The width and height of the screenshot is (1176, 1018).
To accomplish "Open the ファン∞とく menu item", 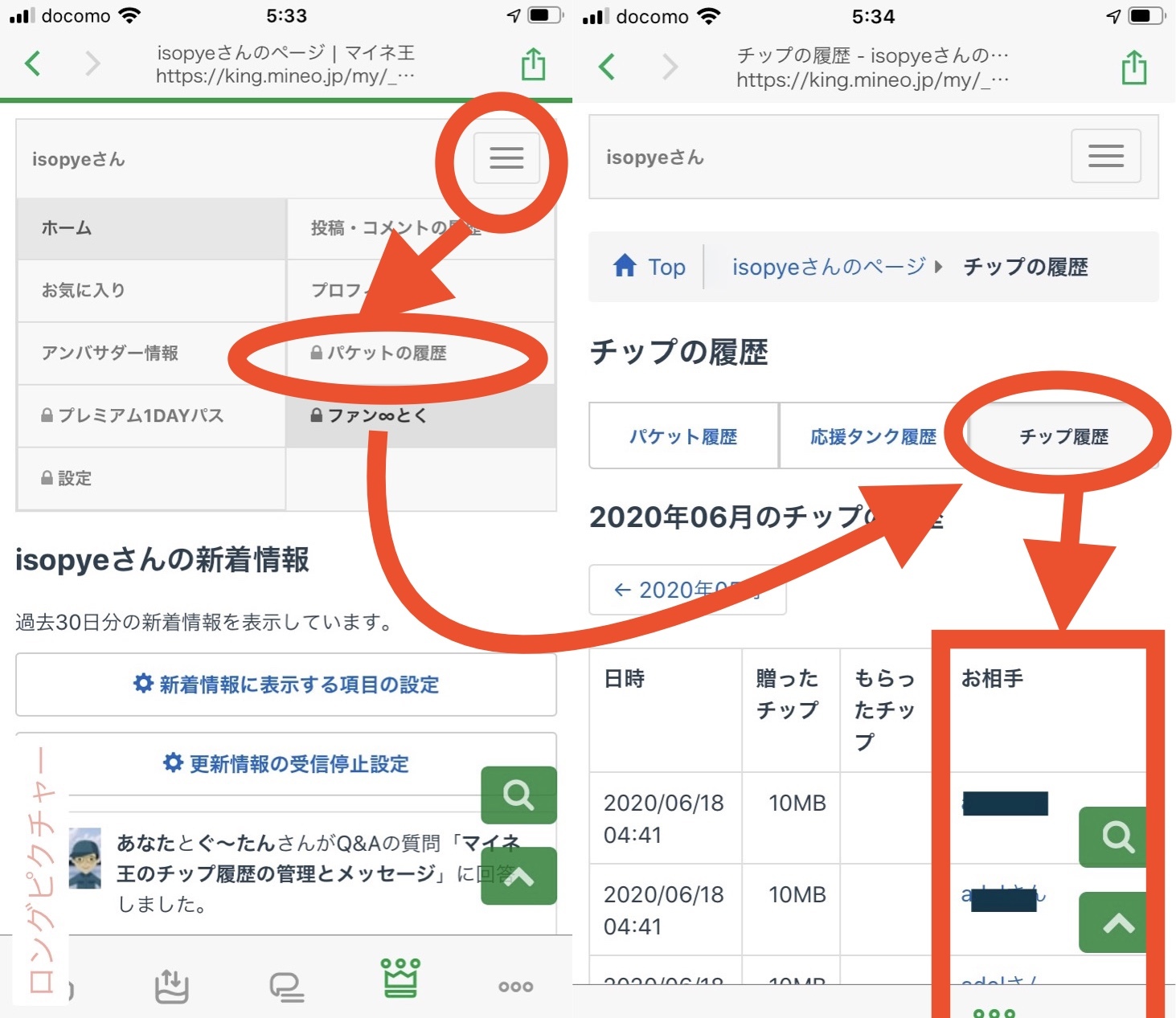I will tap(421, 416).
